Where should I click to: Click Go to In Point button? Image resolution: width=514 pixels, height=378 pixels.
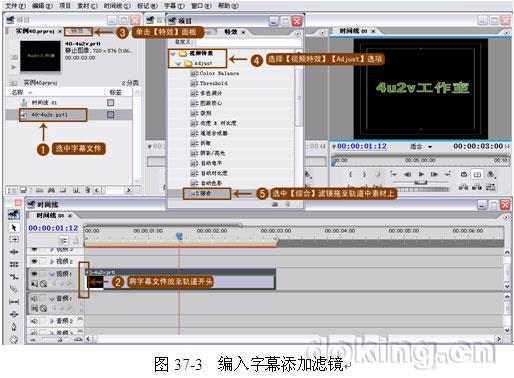[394, 174]
